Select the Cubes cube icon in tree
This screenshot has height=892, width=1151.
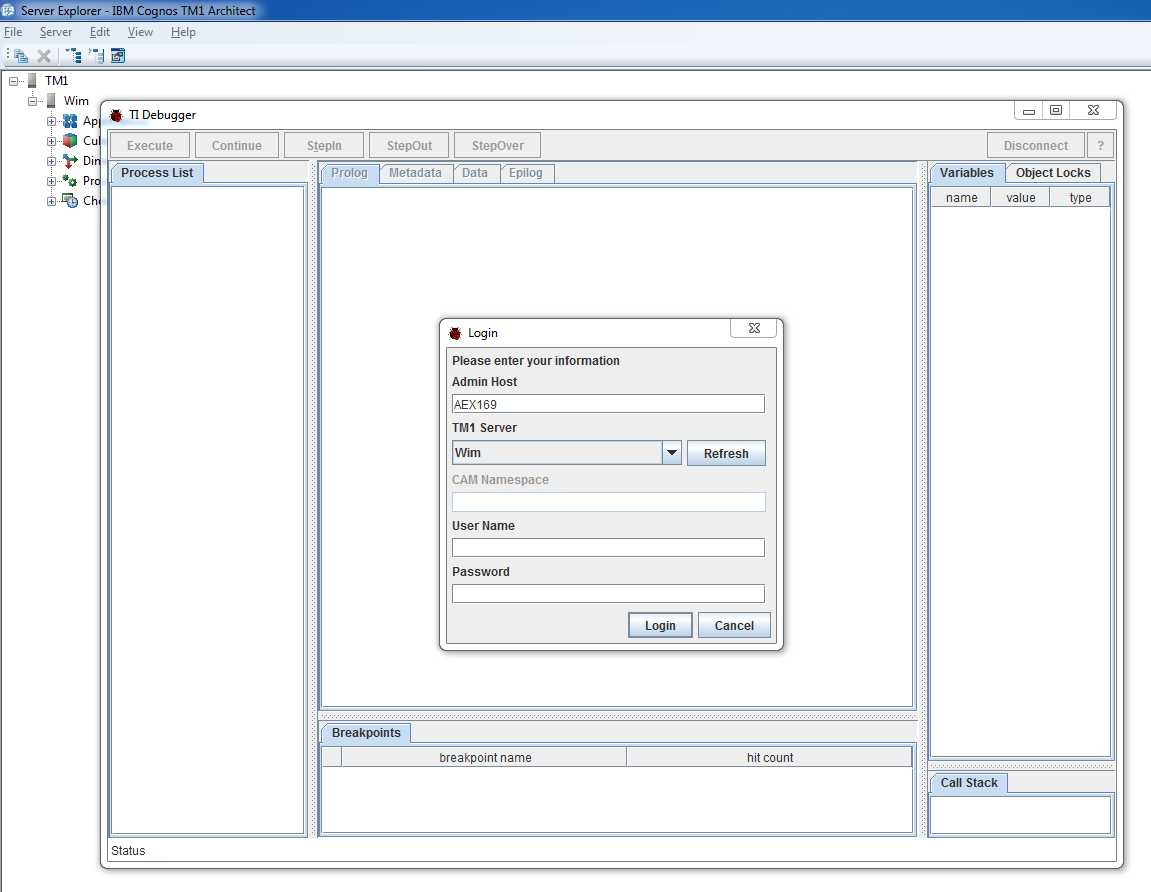tap(70, 141)
